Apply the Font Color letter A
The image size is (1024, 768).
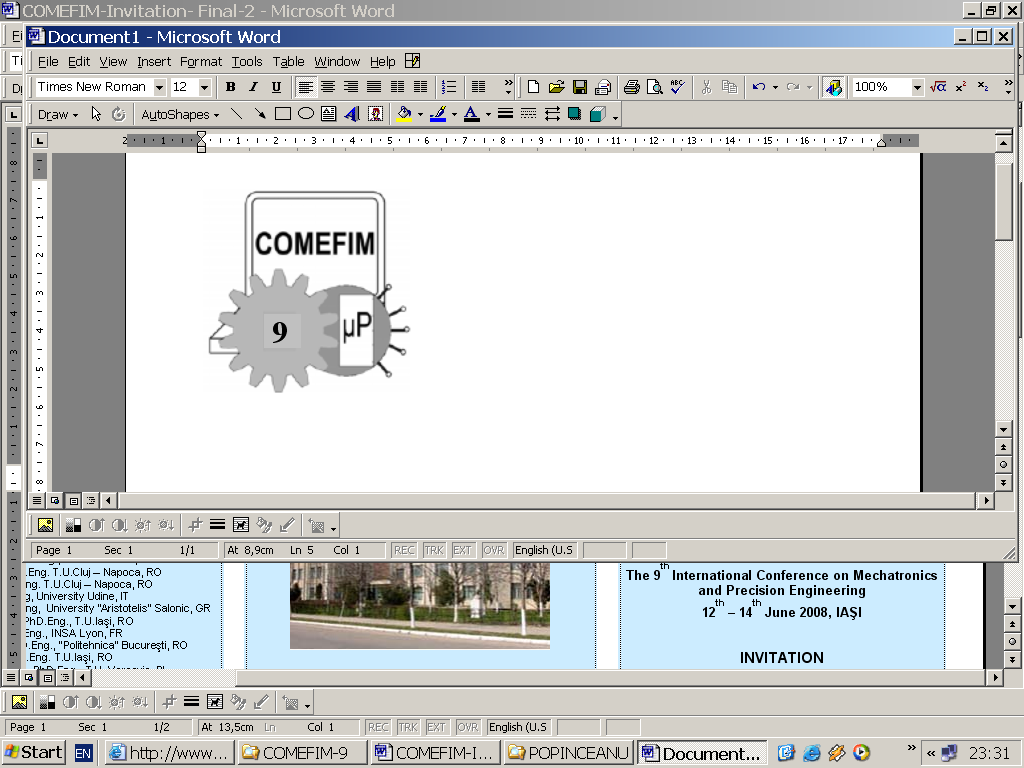(x=472, y=114)
